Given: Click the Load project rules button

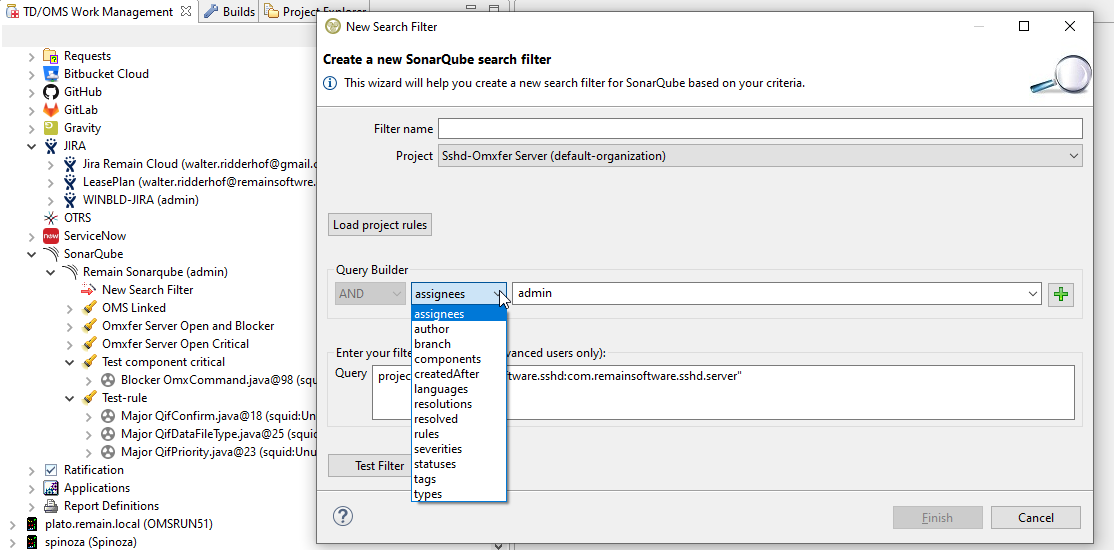Looking at the screenshot, I should 380,225.
